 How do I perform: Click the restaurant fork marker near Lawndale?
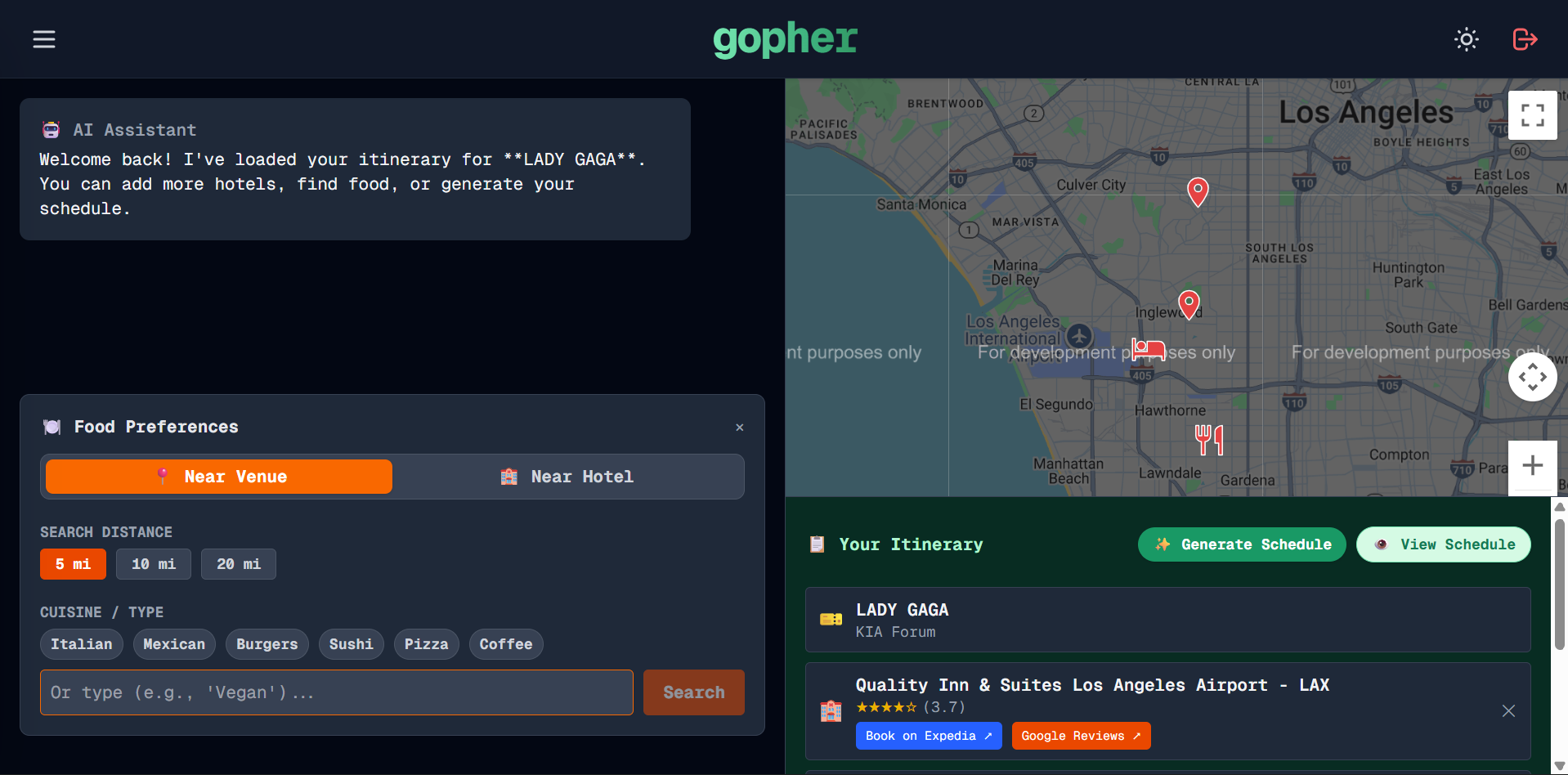coord(1209,440)
